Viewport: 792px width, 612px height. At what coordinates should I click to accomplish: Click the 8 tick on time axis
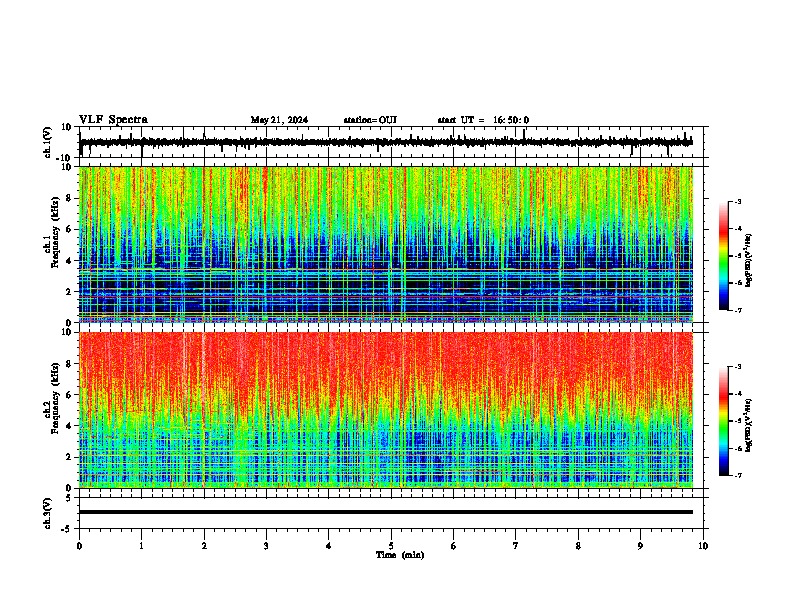[578, 546]
